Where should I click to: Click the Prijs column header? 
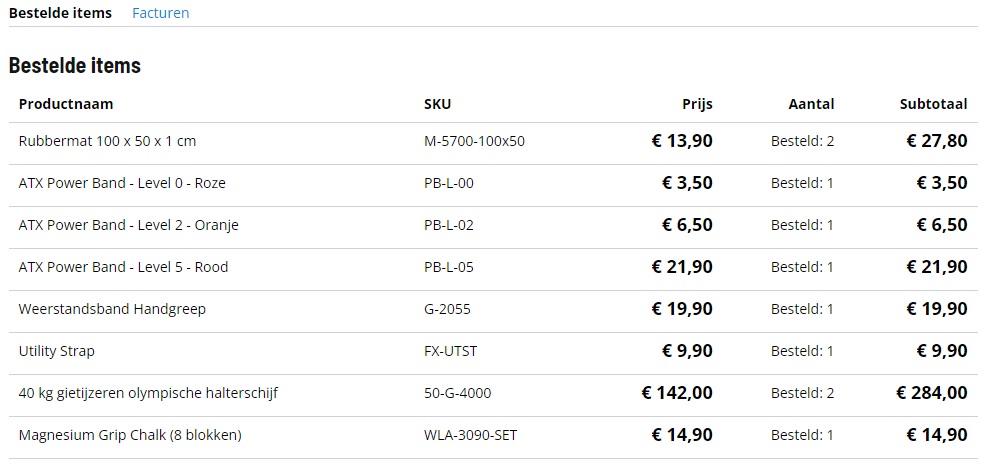pyautogui.click(x=697, y=104)
